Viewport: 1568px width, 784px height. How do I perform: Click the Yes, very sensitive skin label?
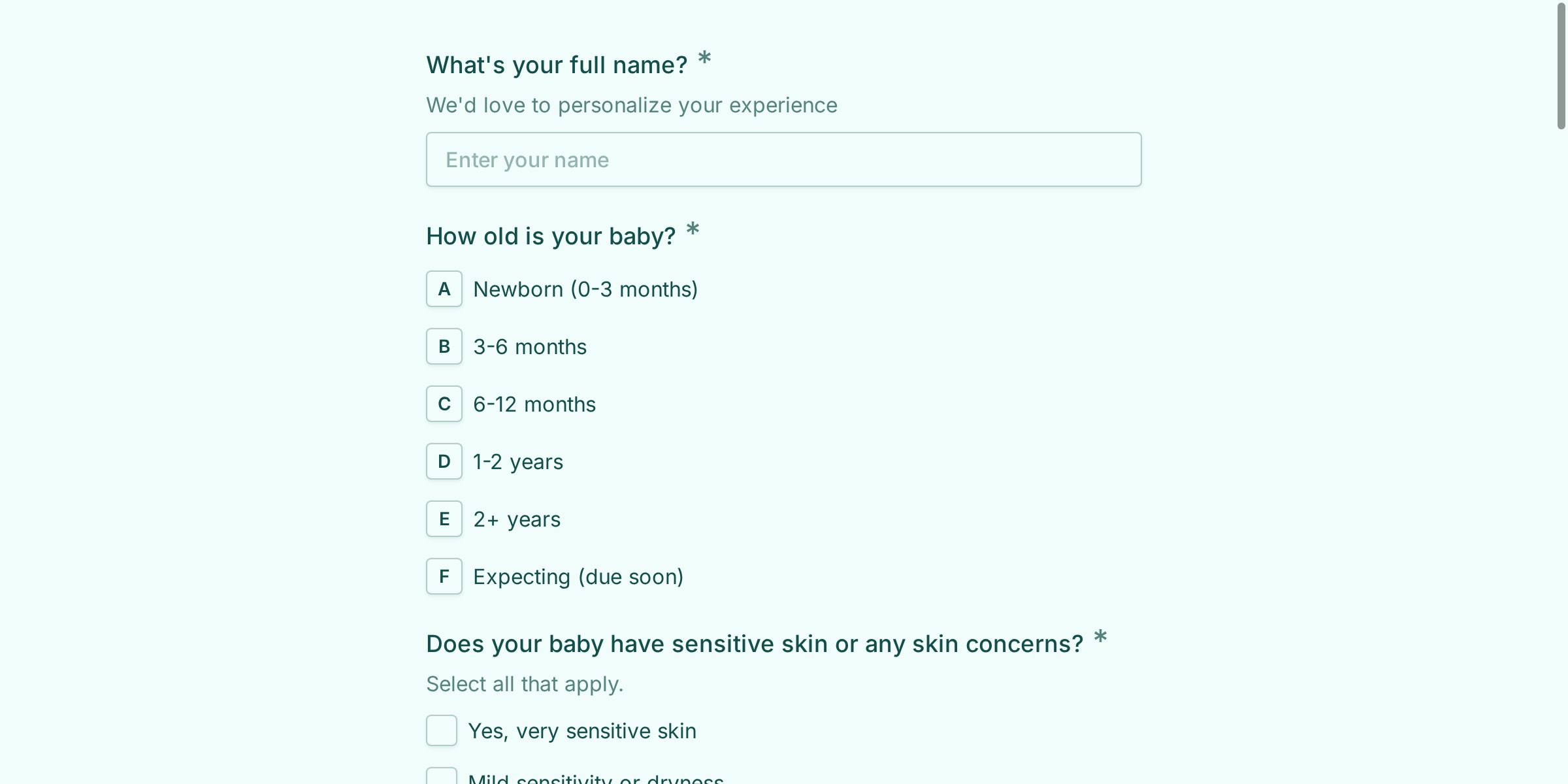(582, 730)
